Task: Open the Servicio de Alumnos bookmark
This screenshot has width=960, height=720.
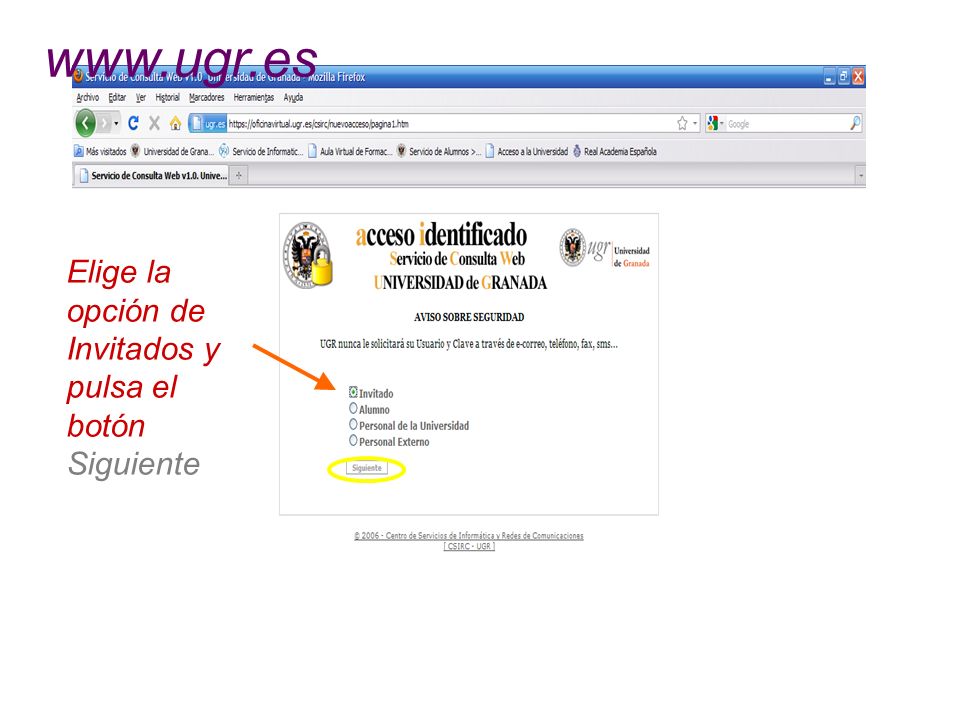Action: (x=439, y=151)
